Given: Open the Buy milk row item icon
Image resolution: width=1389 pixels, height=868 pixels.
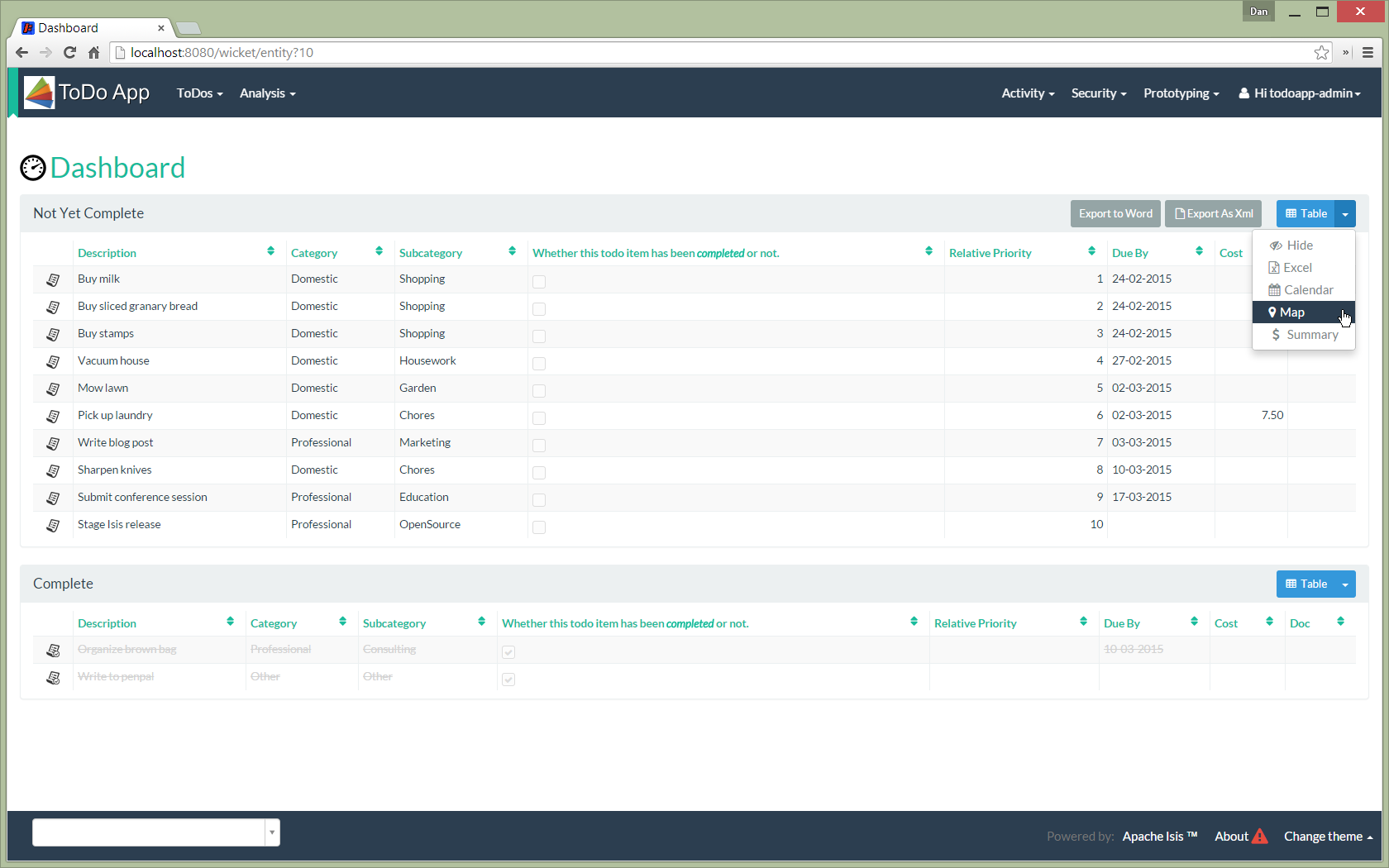Looking at the screenshot, I should pyautogui.click(x=53, y=280).
